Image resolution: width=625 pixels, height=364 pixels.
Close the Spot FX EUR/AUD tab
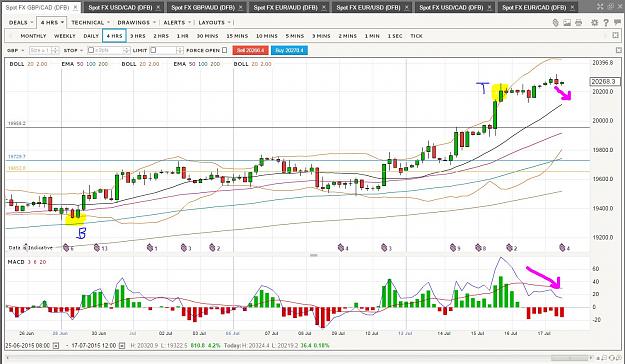point(324,8)
